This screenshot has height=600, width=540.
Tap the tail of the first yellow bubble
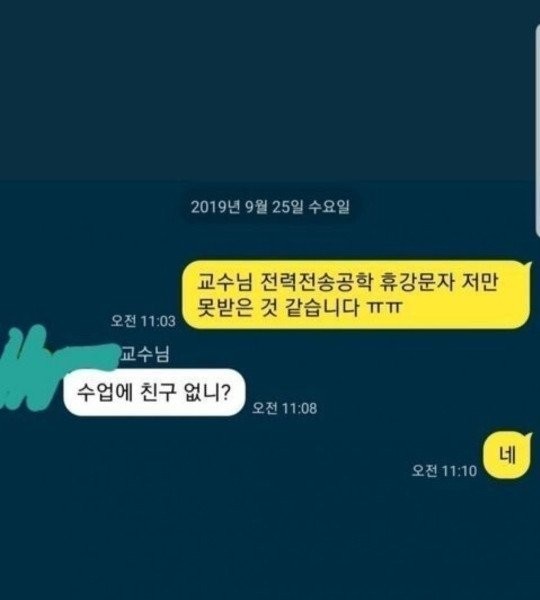click(x=529, y=264)
